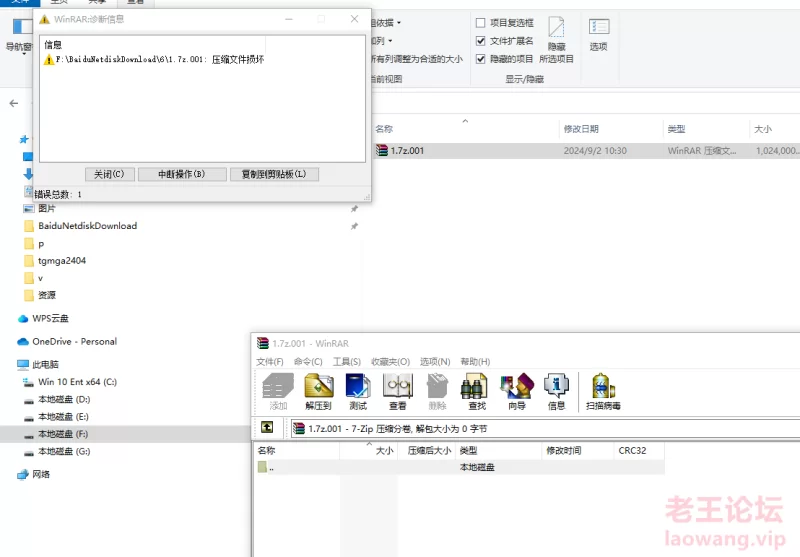This screenshot has height=557, width=800.
Task: Open the 收藏夹(O) menu in WinRAR
Action: pyautogui.click(x=390, y=362)
